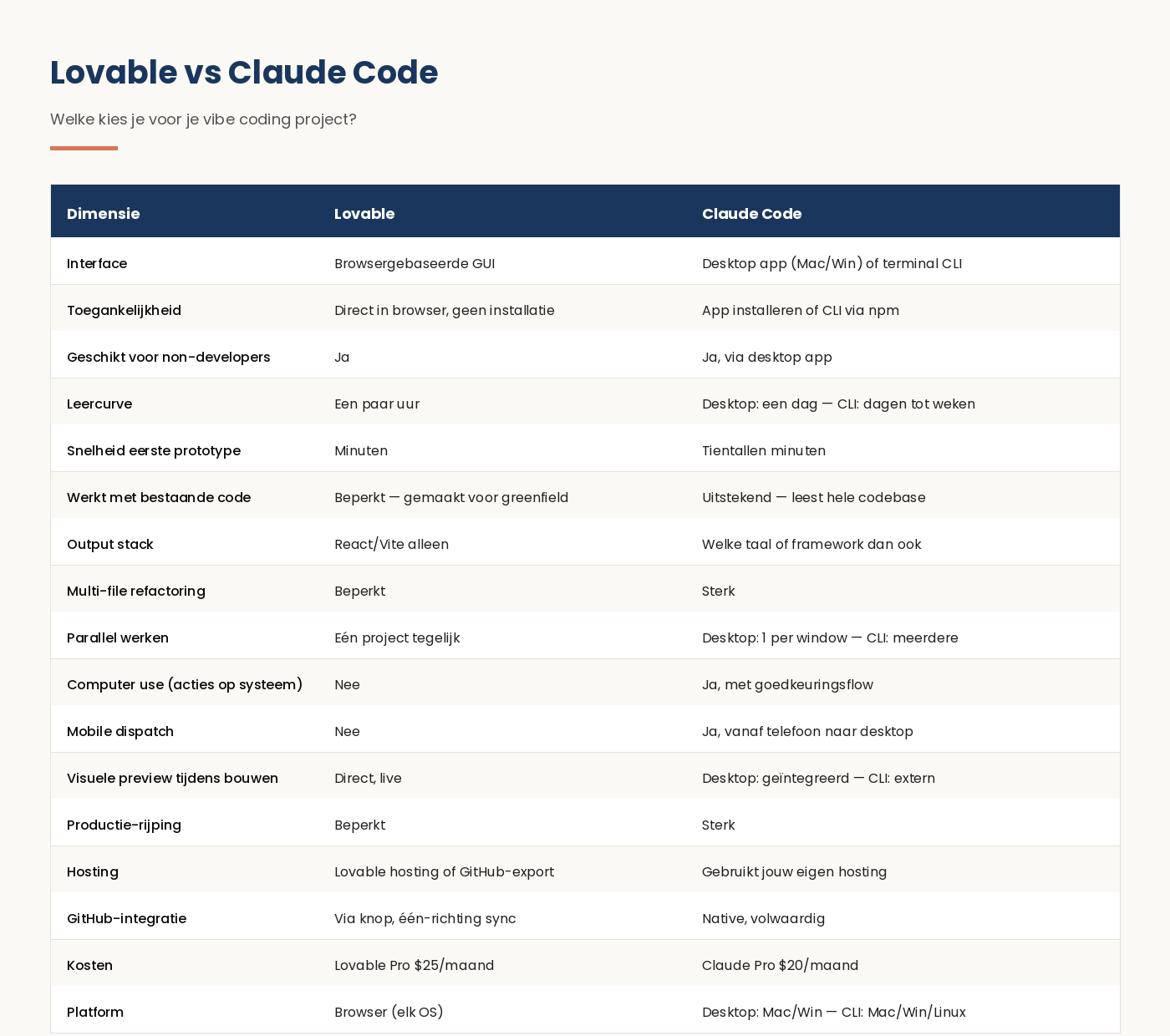
Task: Click 'Nee' in the Computer use row
Action: pyautogui.click(x=347, y=685)
